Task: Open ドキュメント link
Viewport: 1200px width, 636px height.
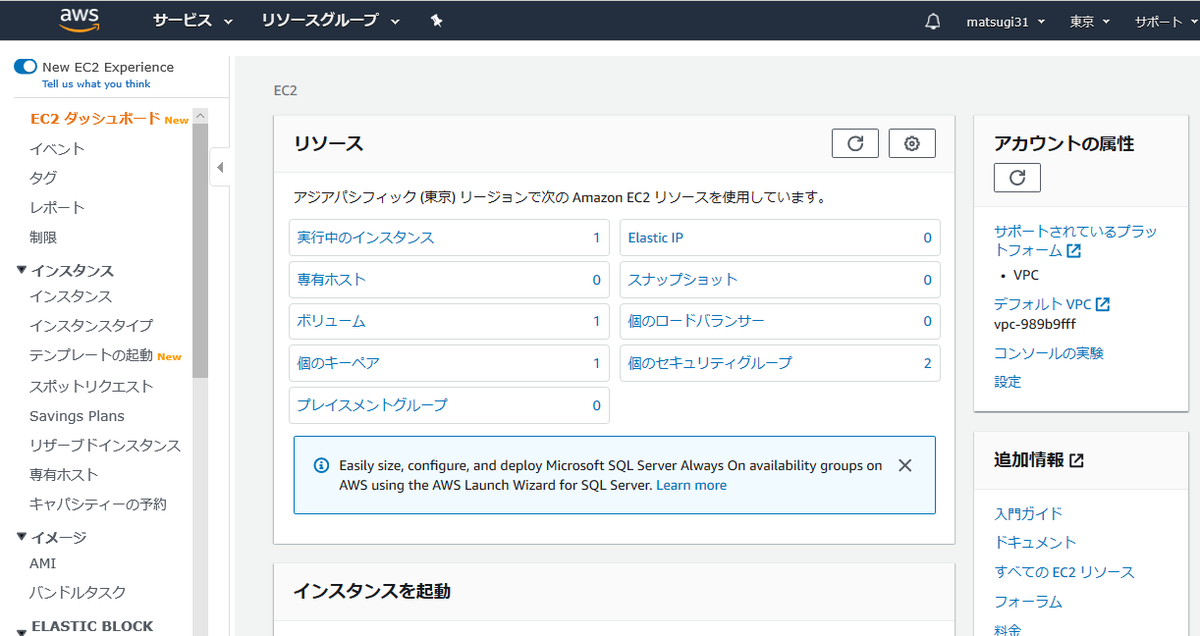Action: tap(1036, 542)
